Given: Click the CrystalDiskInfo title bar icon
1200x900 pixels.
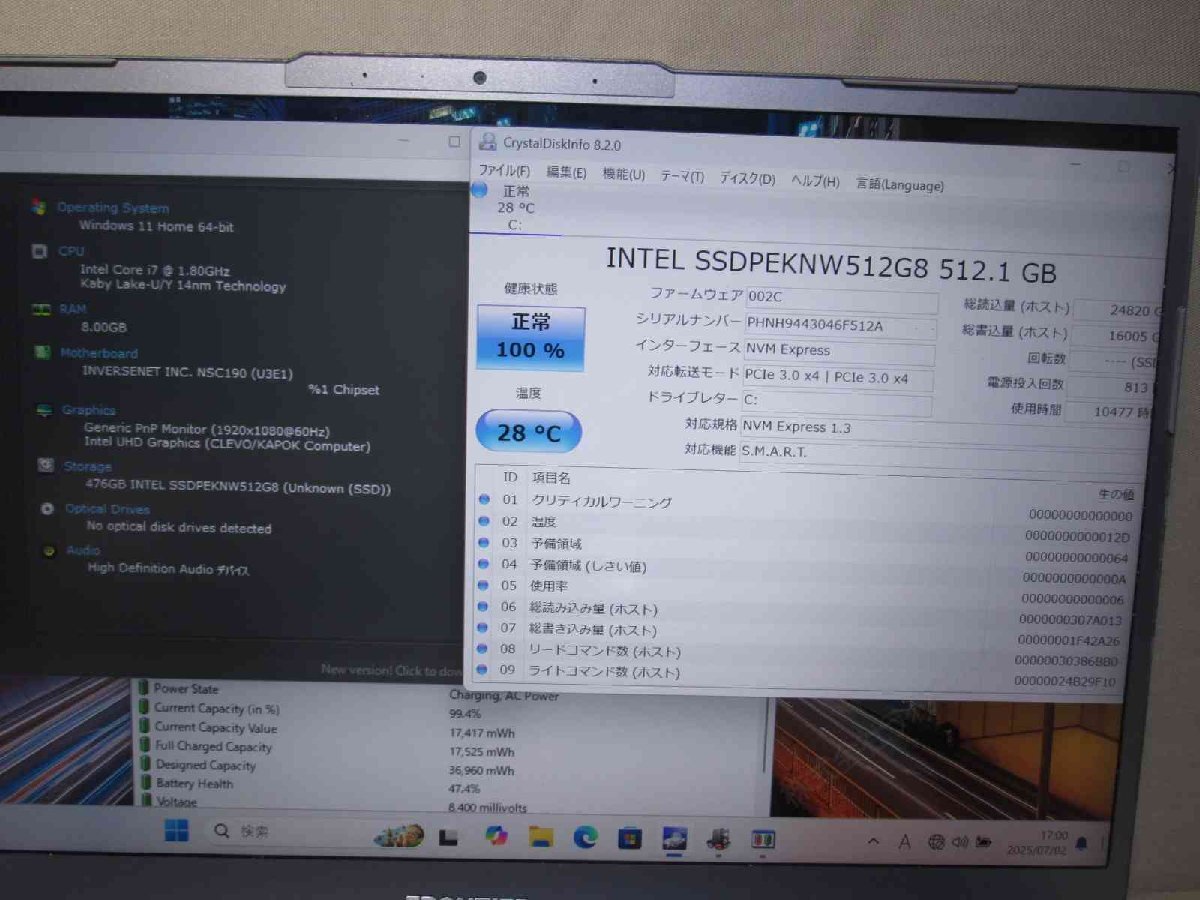Looking at the screenshot, I should (x=488, y=142).
